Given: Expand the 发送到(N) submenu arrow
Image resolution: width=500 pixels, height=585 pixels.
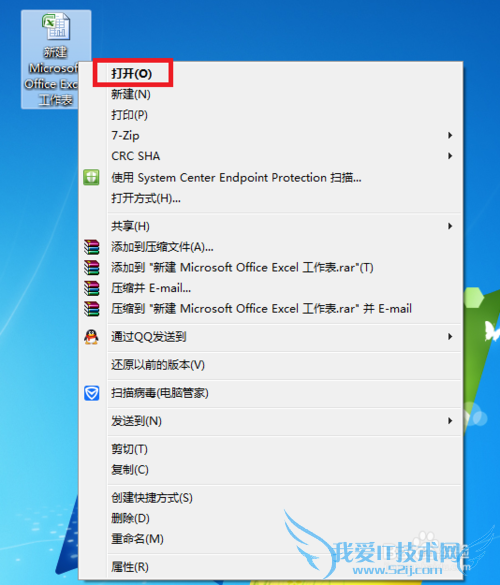Looking at the screenshot, I should [x=450, y=421].
